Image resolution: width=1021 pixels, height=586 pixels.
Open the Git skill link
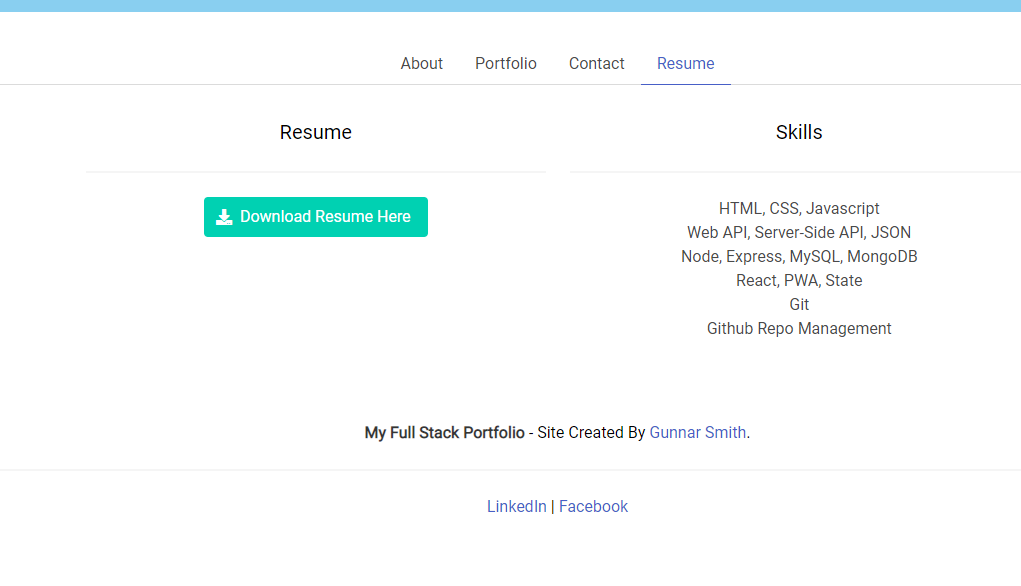(798, 304)
